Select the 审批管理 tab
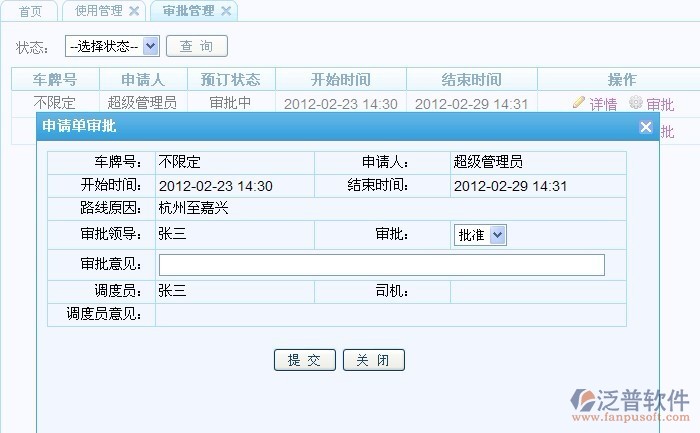The height and width of the screenshot is (433, 700). (x=188, y=11)
